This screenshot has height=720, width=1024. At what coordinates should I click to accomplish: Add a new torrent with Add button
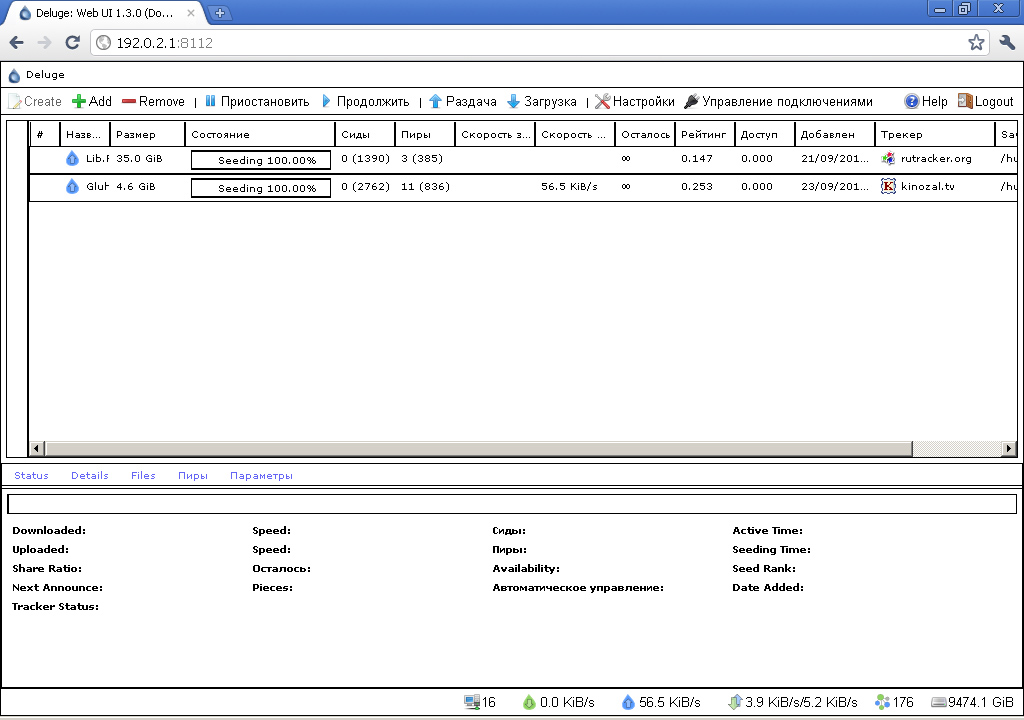pos(92,101)
